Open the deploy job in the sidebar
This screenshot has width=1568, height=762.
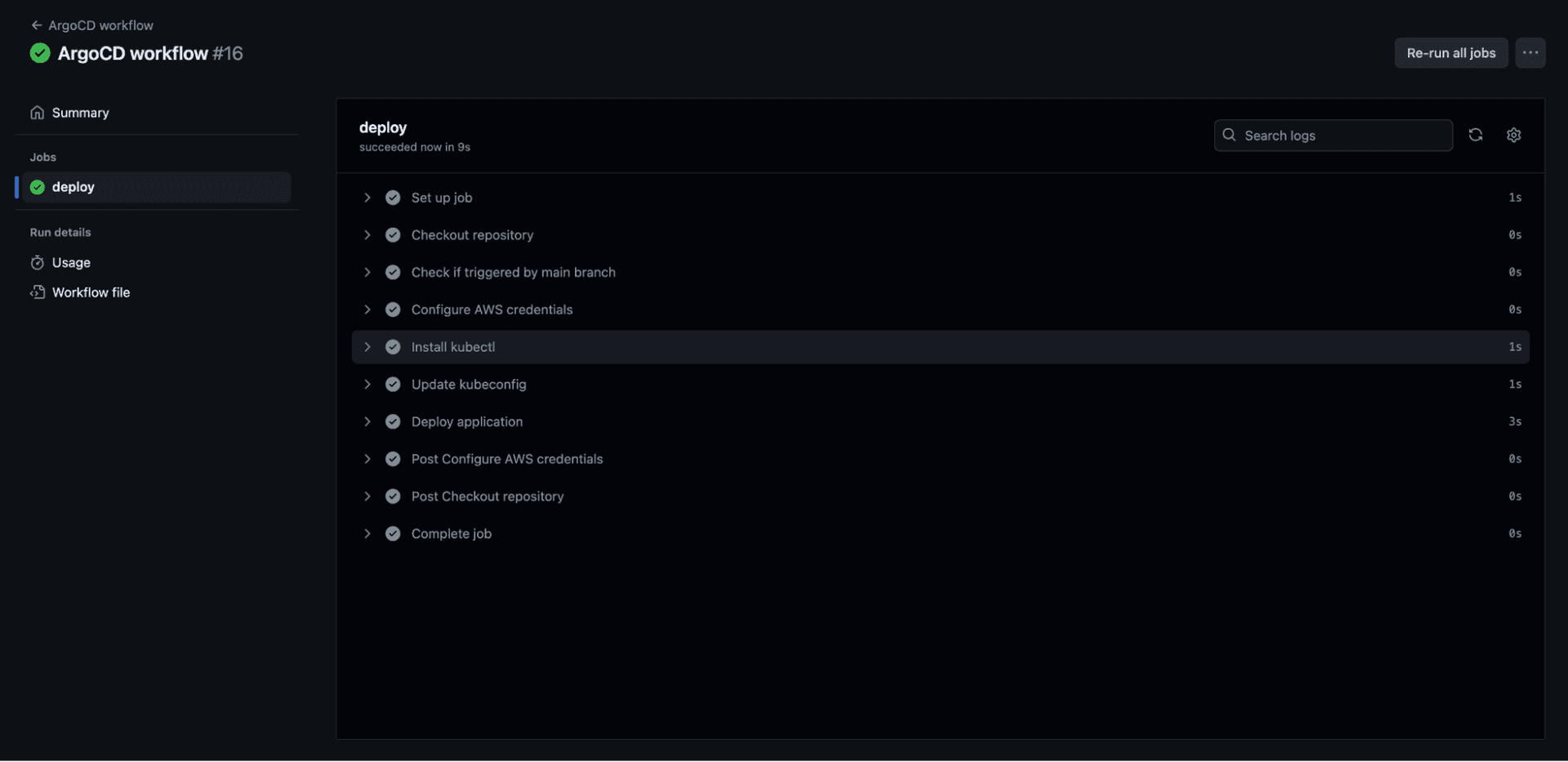pos(73,186)
